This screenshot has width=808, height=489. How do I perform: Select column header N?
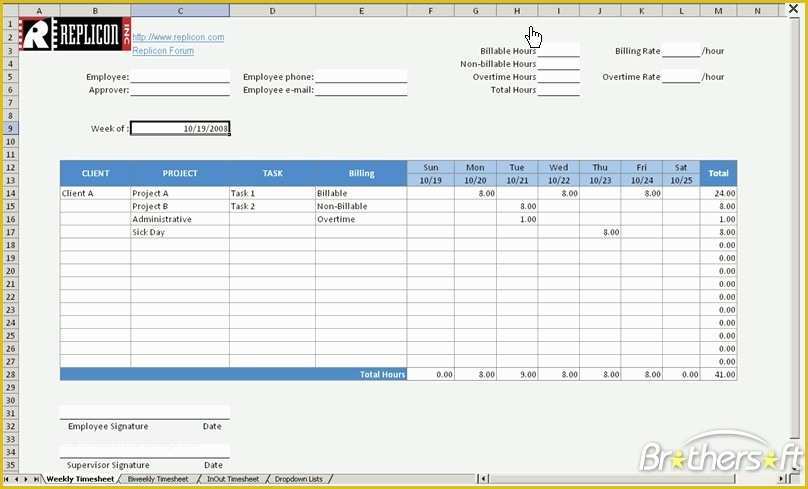(x=756, y=10)
